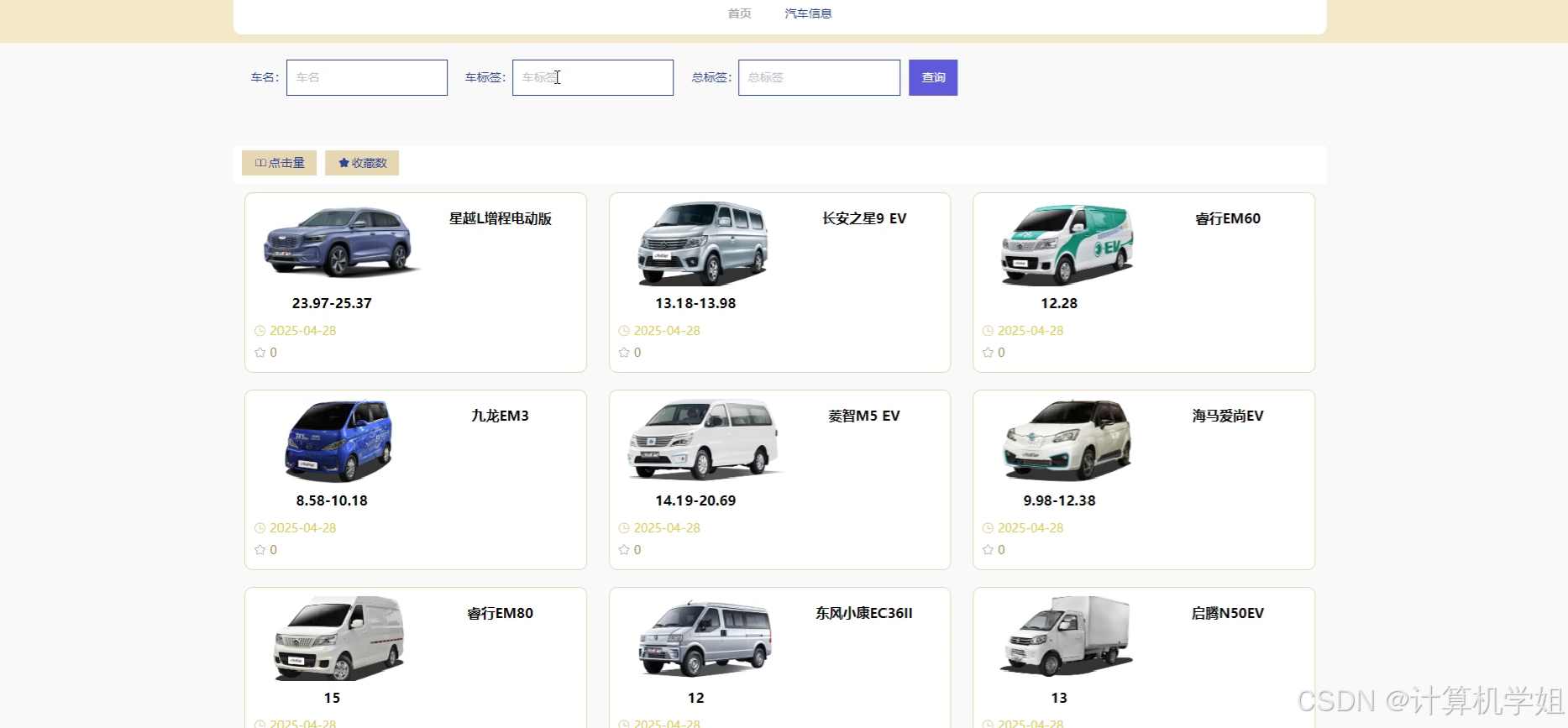This screenshot has height=728, width=1568.
Task: Click the price 12 on 东风小康EC36II card
Action: (x=695, y=698)
